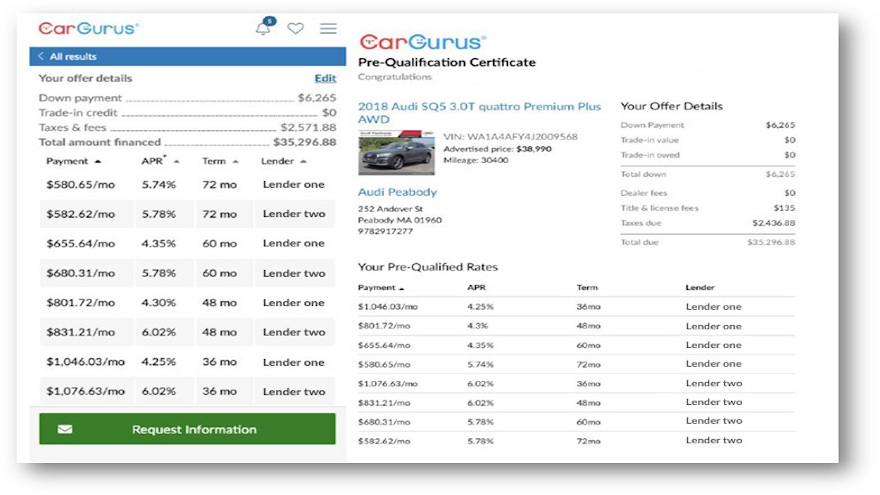This screenshot has height=495, width=880.
Task: Open the notifications bell icon
Action: click(x=264, y=28)
